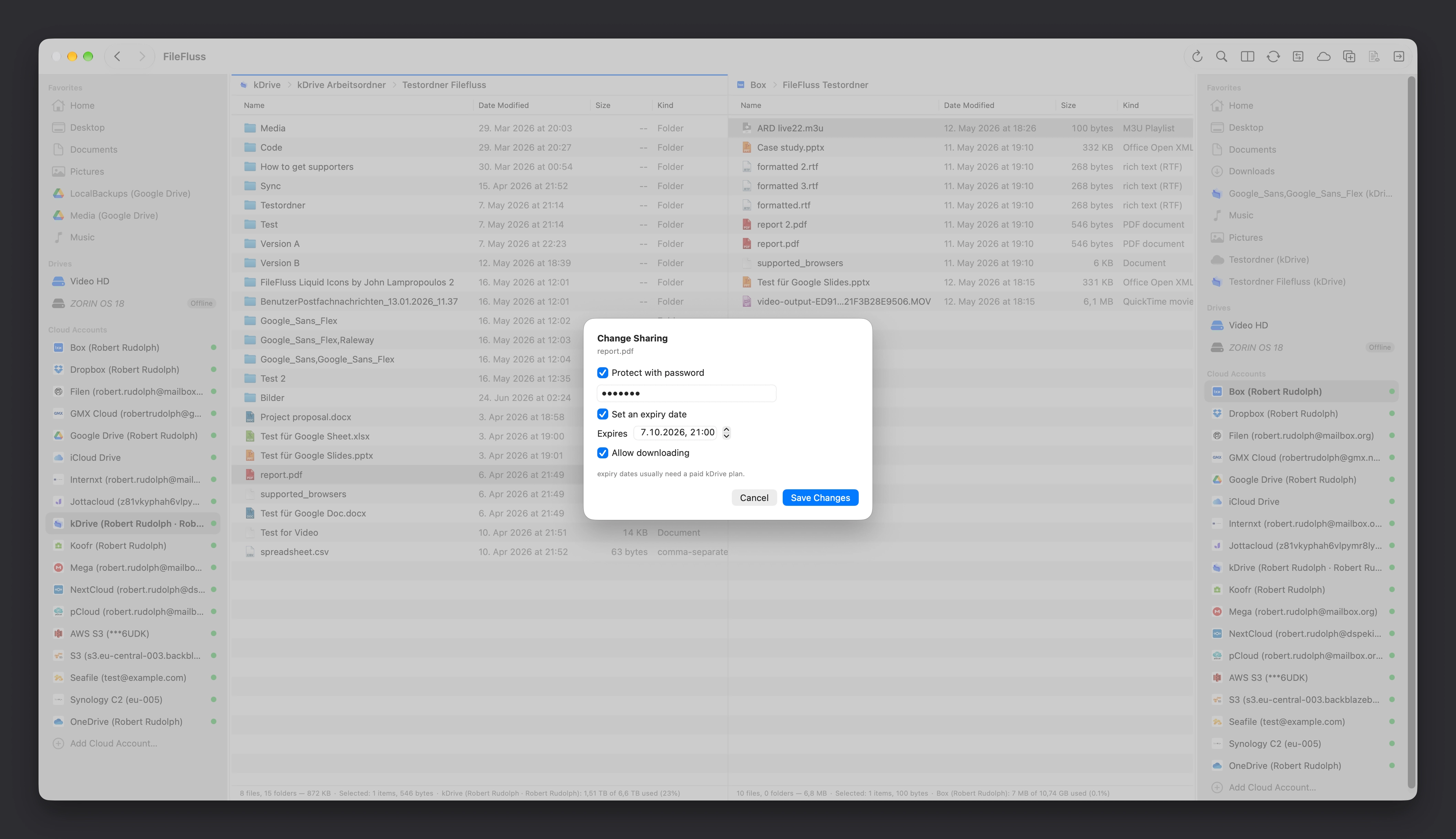1456x839 pixels.
Task: Uncheck Set an expiry date
Action: 602,414
